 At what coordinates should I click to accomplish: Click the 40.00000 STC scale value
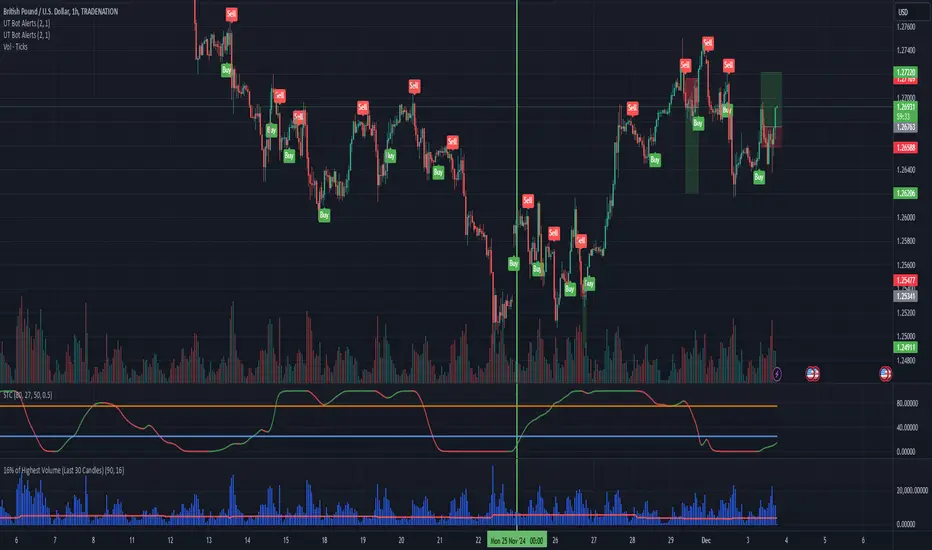pyautogui.click(x=907, y=428)
